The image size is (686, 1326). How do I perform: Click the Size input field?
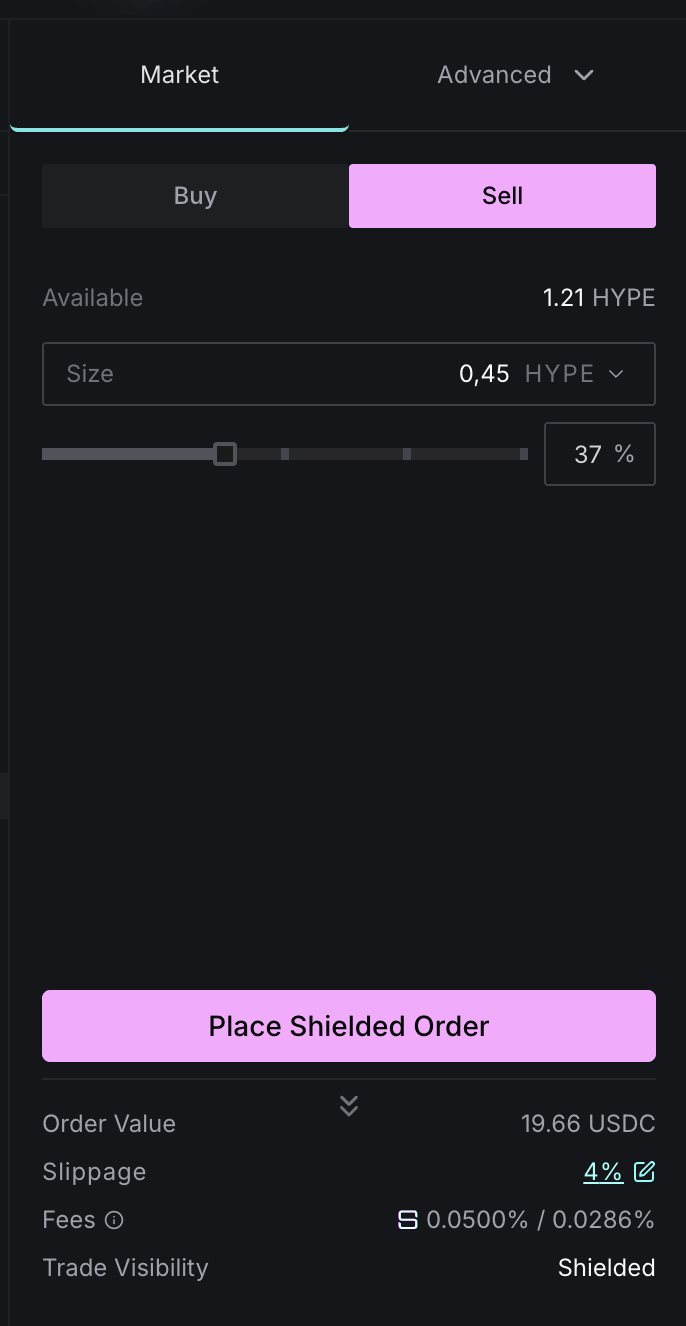point(349,374)
